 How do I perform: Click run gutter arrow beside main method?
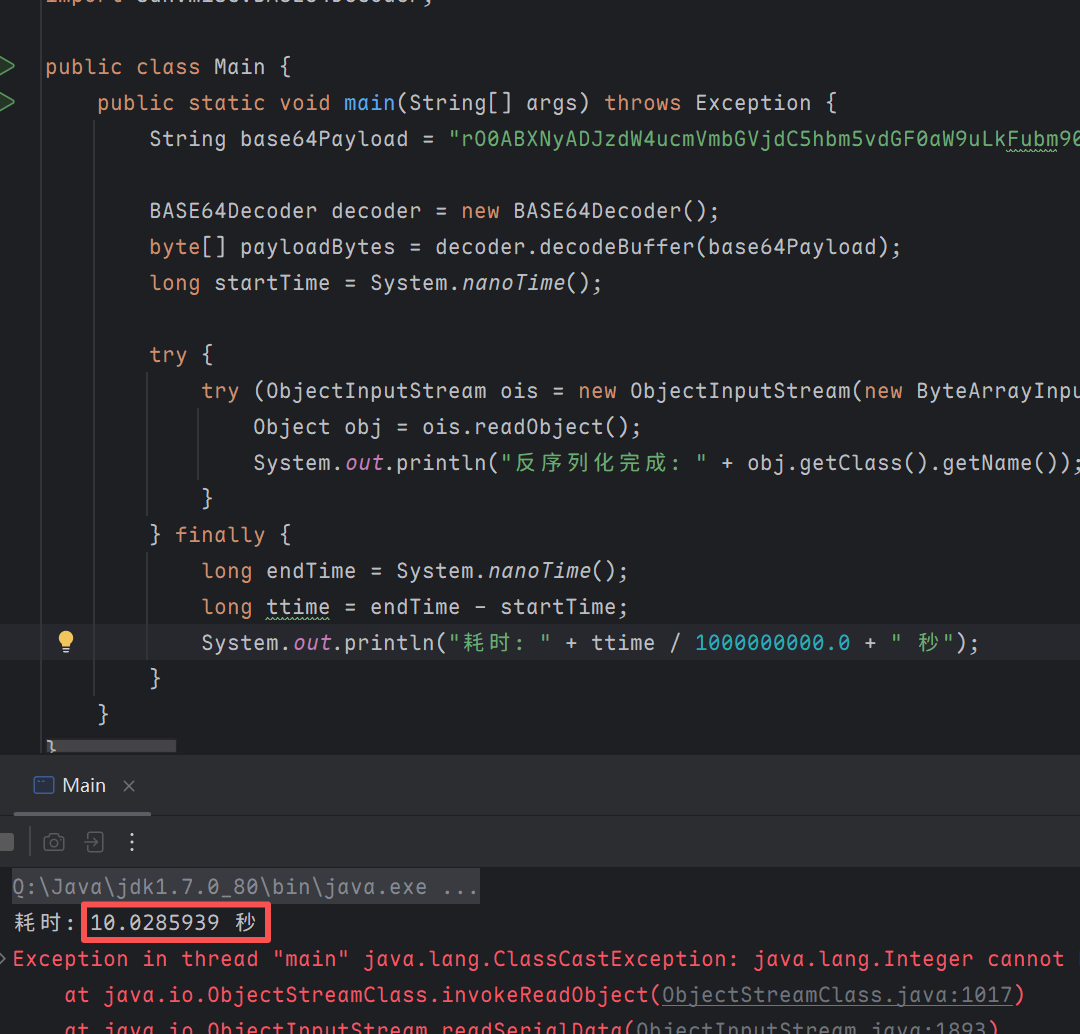7,102
